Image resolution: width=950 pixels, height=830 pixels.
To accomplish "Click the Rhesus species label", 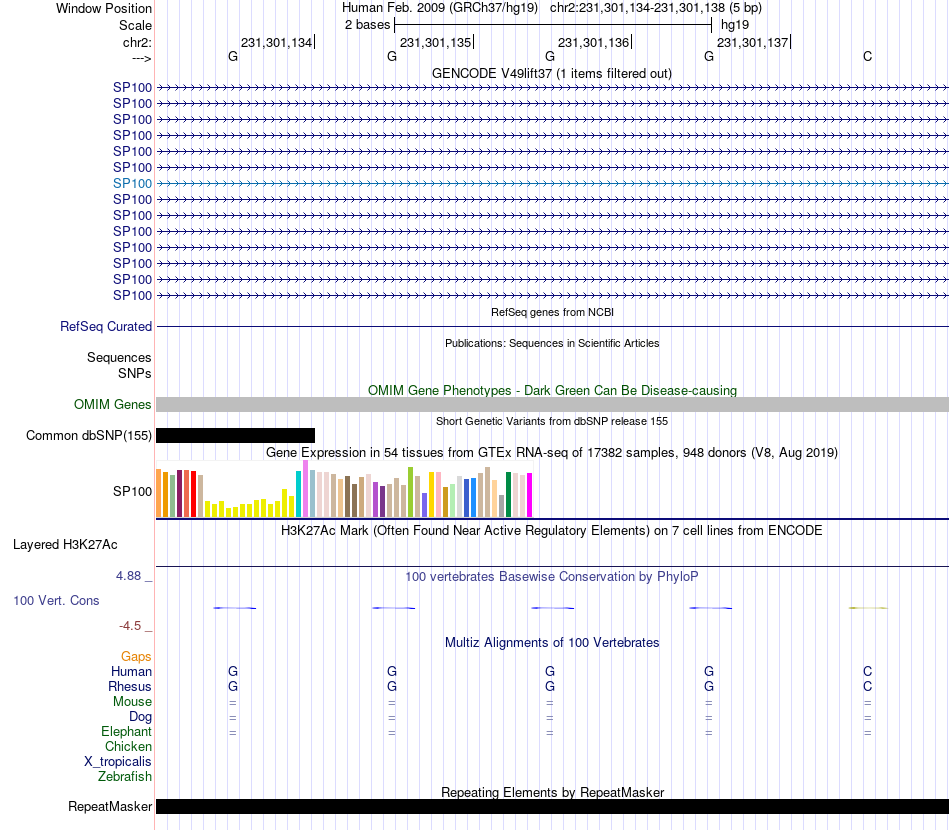I will tap(130, 686).
